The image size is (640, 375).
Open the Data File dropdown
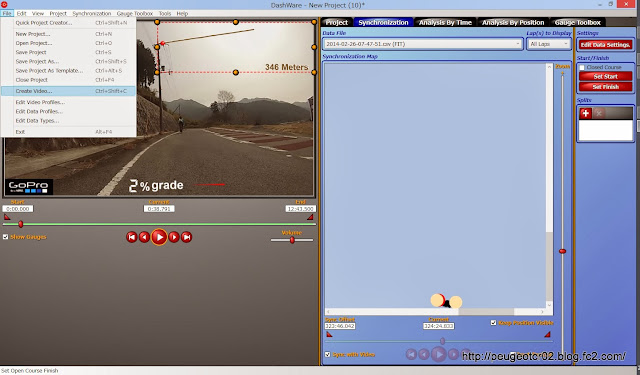(422, 44)
